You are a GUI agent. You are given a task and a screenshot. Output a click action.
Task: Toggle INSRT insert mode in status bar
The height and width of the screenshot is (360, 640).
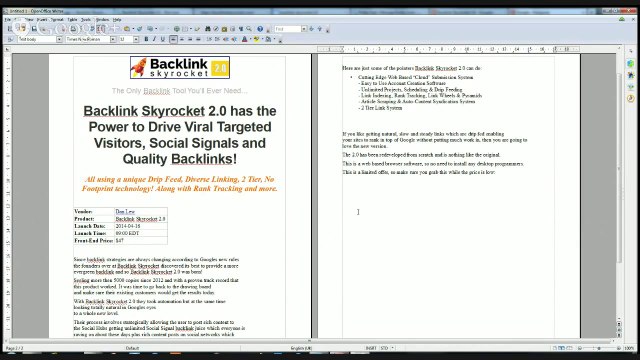pyautogui.click(x=371, y=348)
